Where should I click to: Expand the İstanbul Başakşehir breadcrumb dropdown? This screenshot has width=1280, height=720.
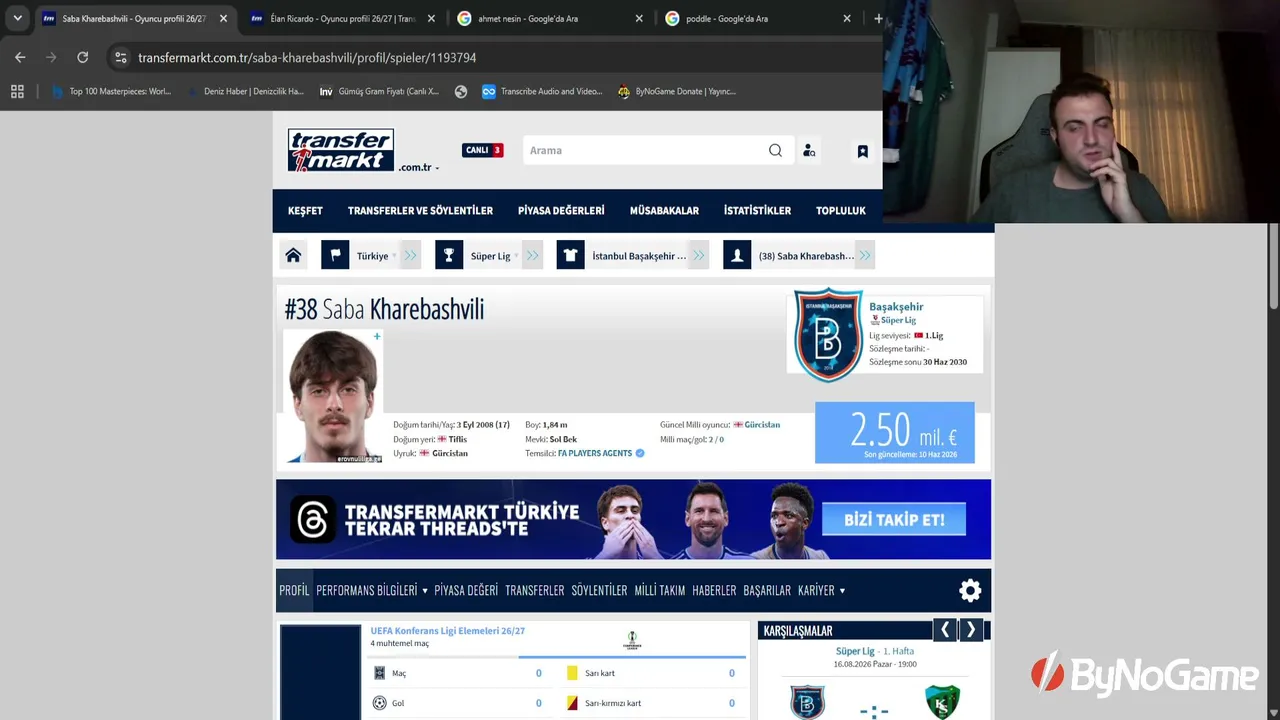[641, 256]
